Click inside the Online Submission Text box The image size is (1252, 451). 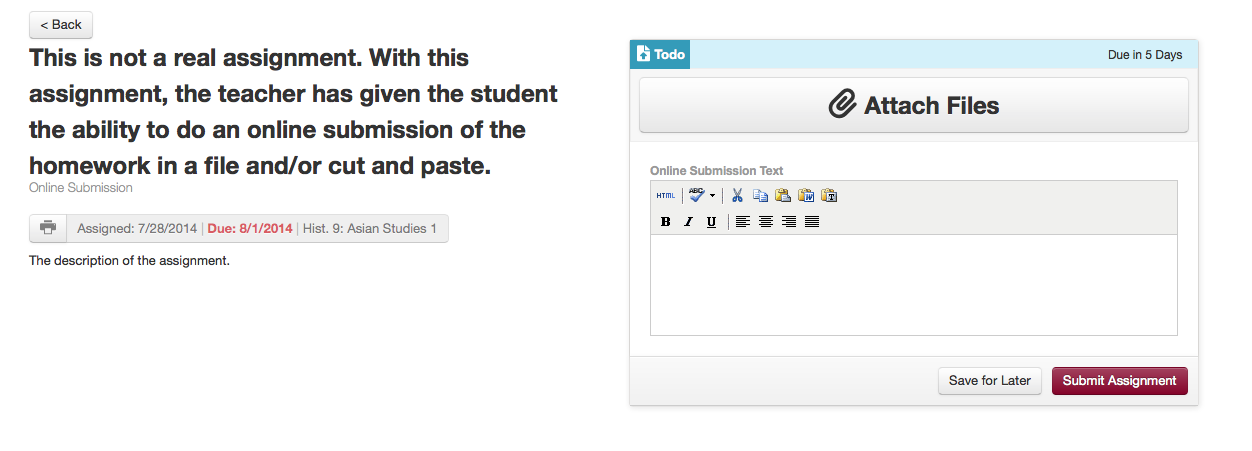(x=914, y=285)
